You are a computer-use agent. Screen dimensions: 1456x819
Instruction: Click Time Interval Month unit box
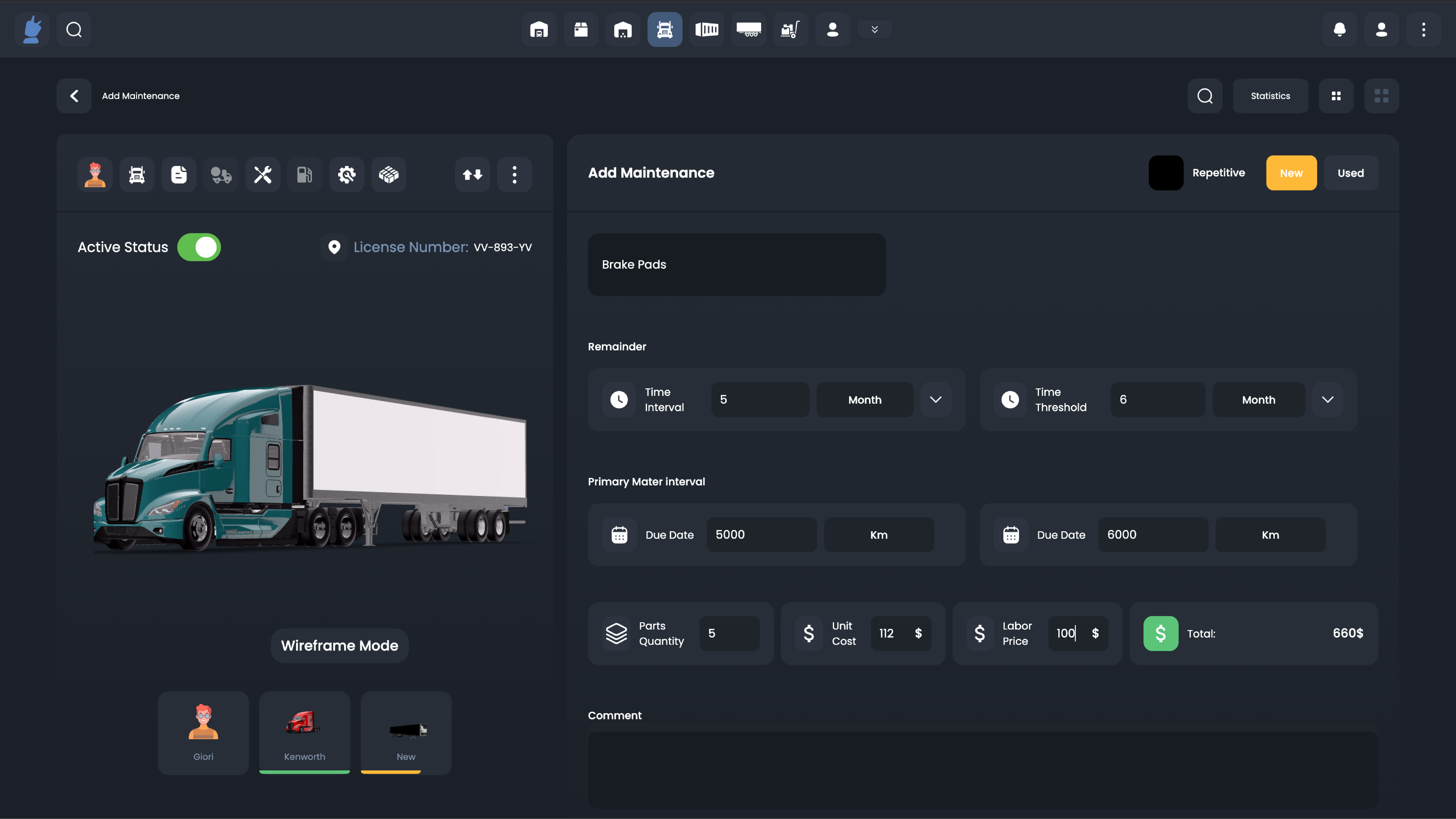(865, 400)
